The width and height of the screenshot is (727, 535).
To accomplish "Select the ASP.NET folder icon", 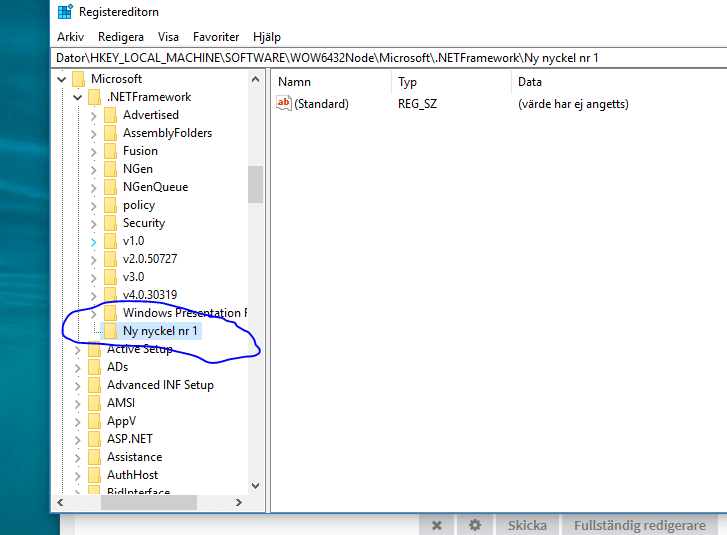I will click(94, 439).
